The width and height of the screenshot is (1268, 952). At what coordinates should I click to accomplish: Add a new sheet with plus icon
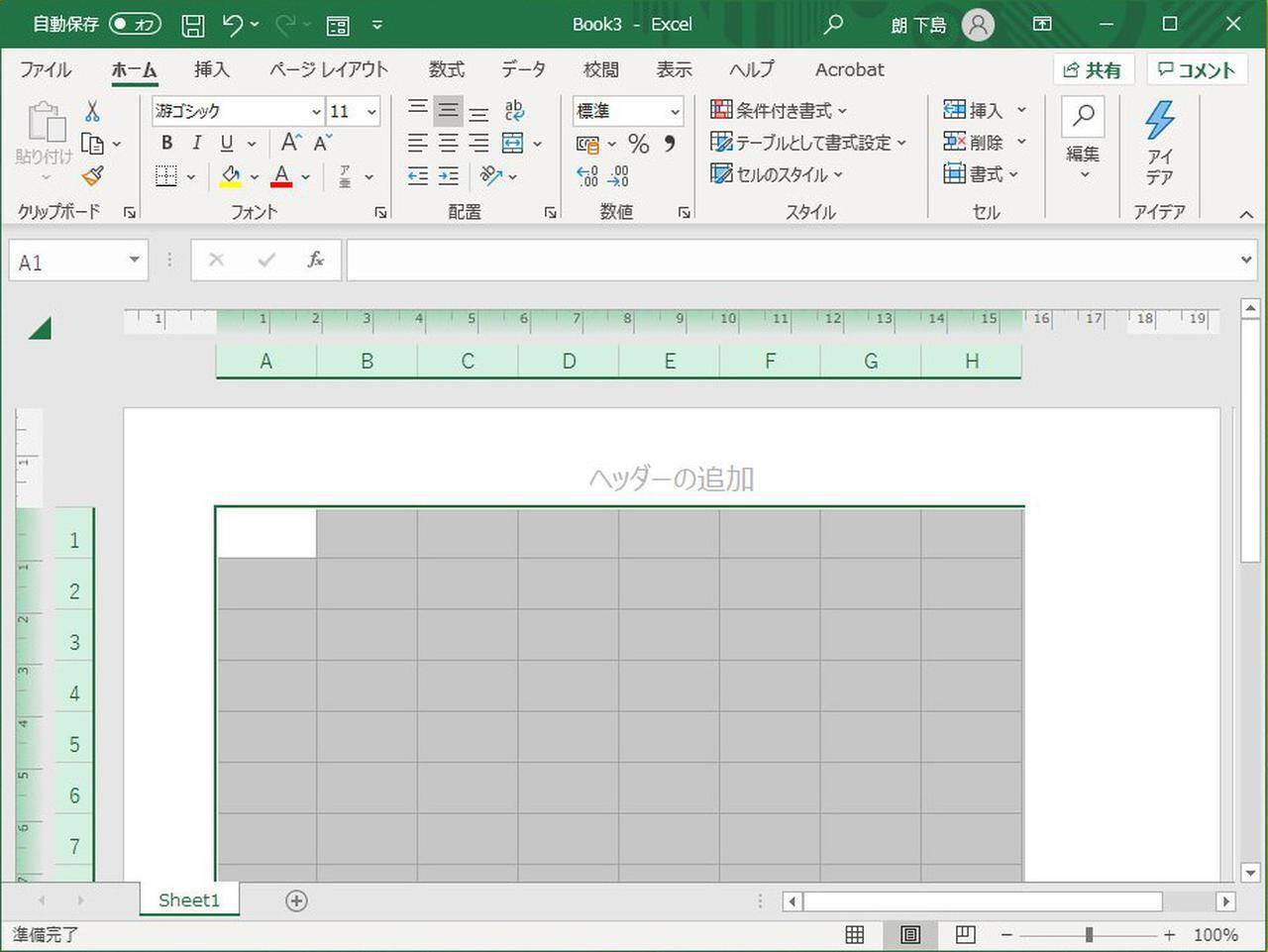(x=296, y=900)
